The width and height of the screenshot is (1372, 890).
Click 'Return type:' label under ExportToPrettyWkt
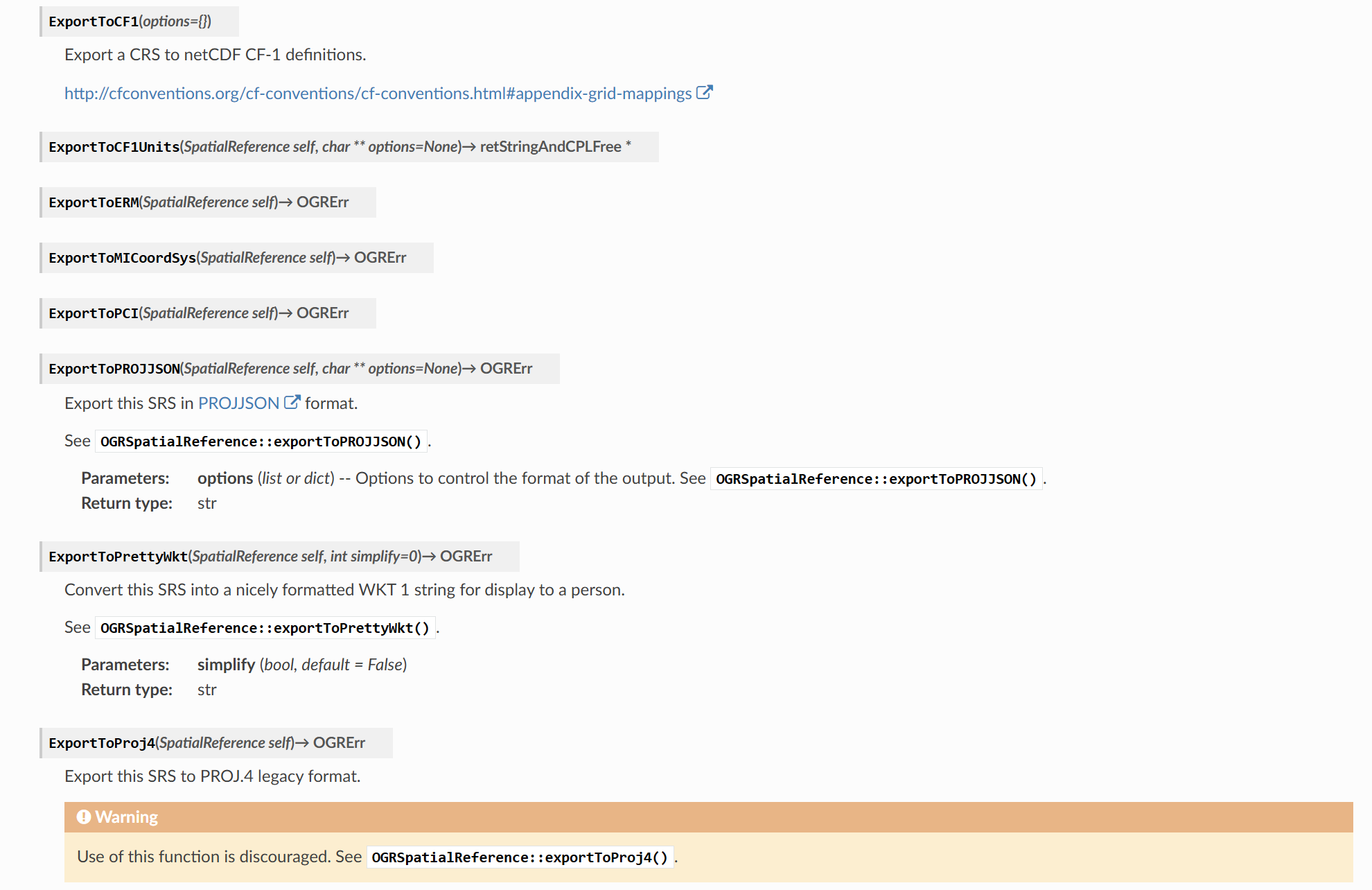click(127, 690)
